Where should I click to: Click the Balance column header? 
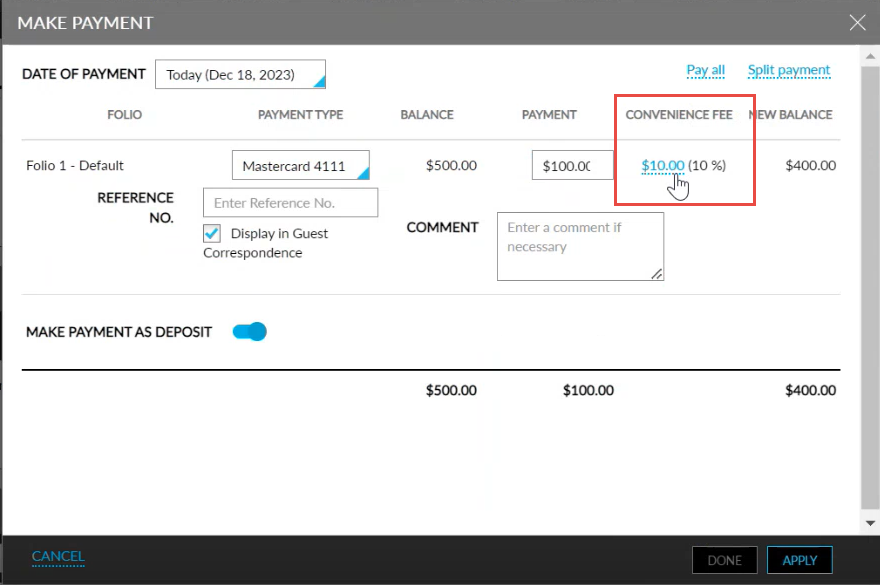(x=427, y=115)
